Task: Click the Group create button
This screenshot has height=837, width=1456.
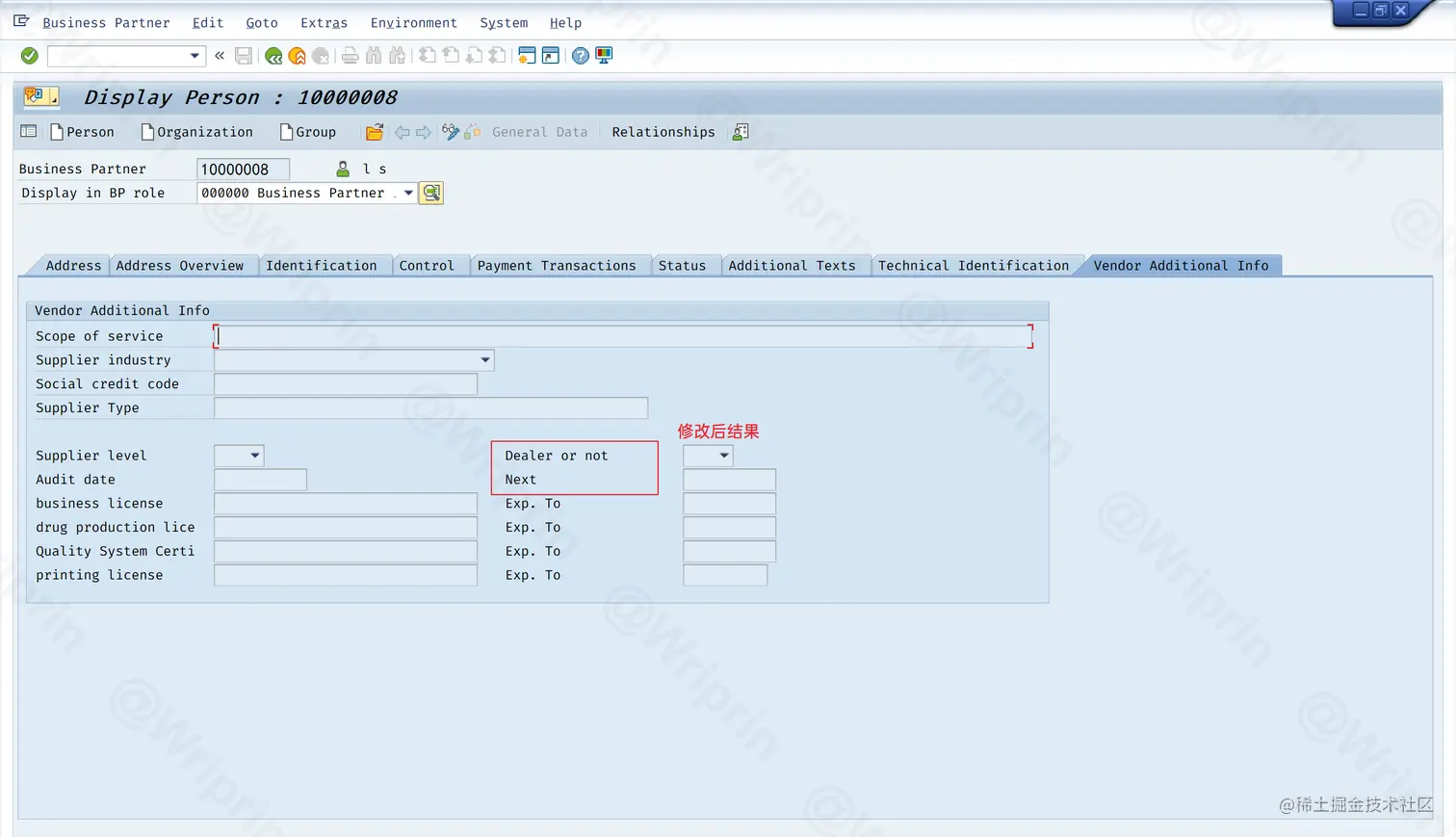Action: (x=307, y=132)
